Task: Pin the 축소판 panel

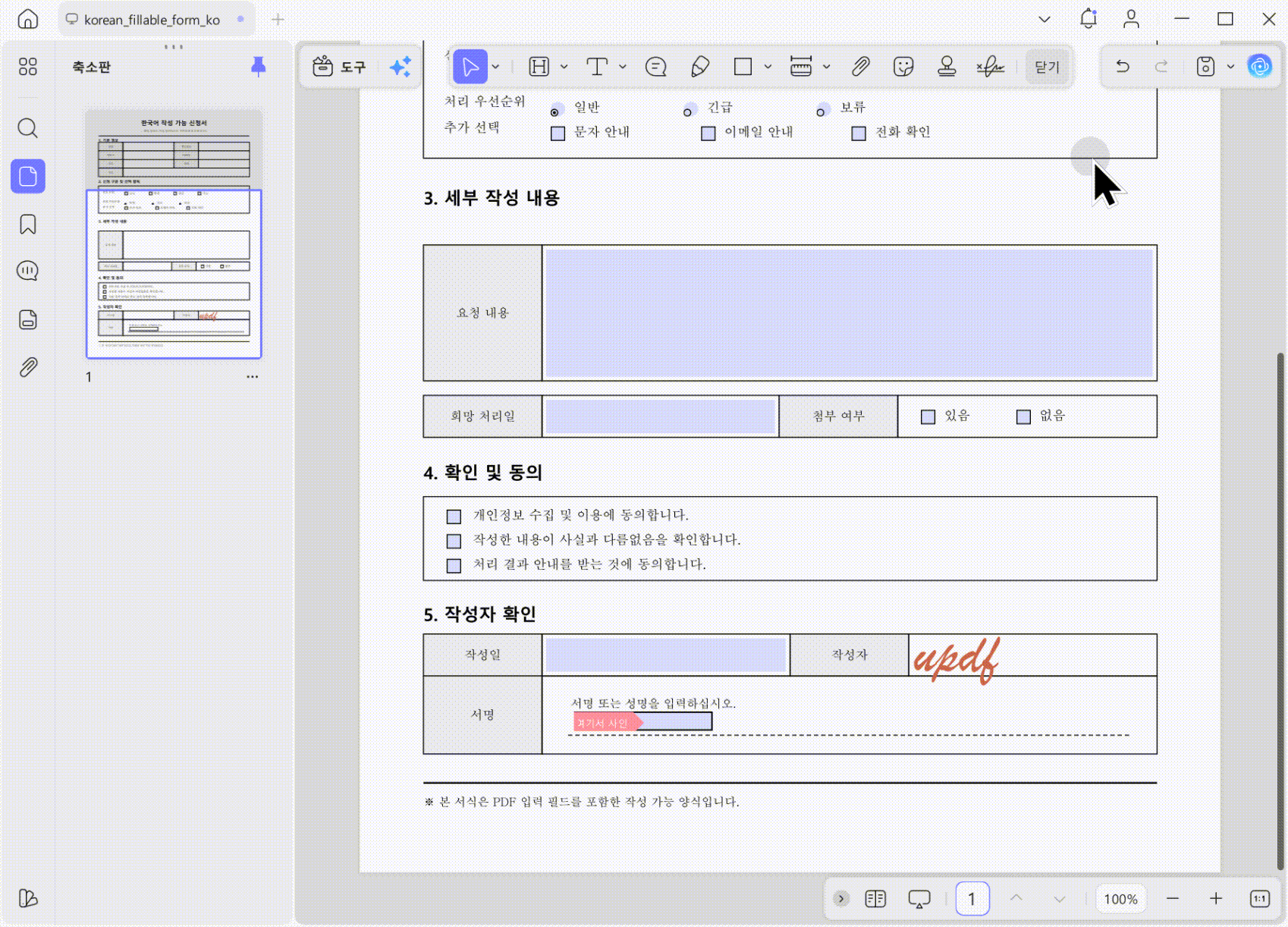Action: click(x=259, y=67)
